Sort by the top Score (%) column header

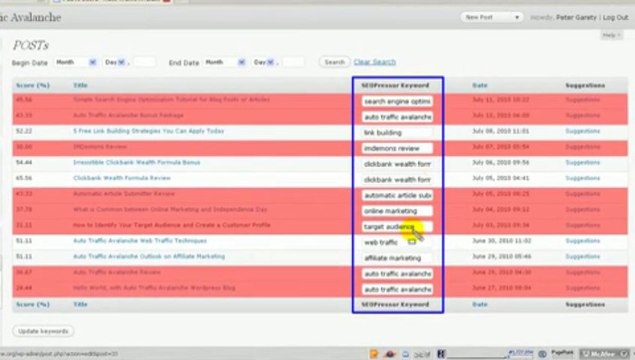(x=33, y=85)
